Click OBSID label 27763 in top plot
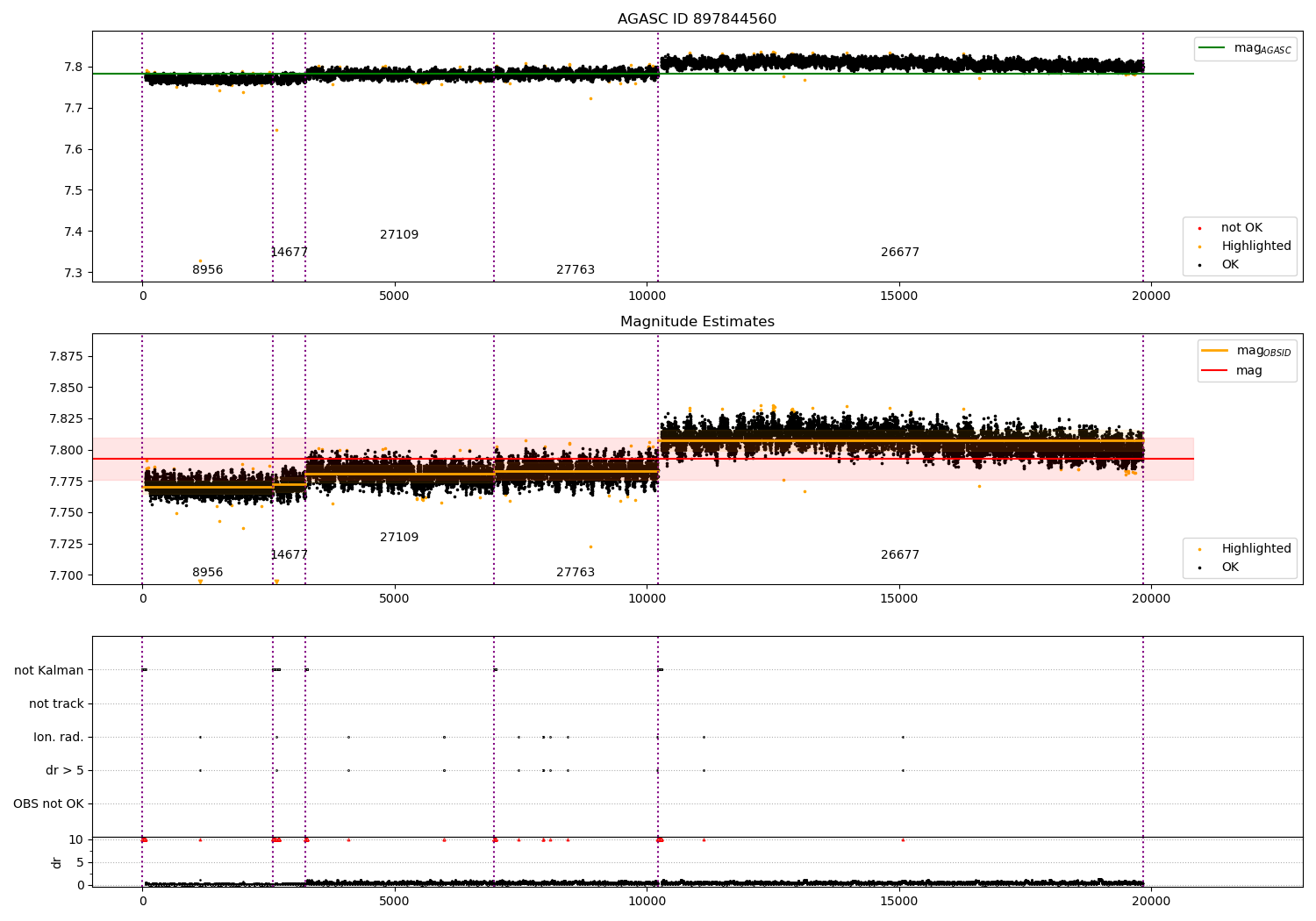Viewport: 1316px width, 921px height. [576, 270]
